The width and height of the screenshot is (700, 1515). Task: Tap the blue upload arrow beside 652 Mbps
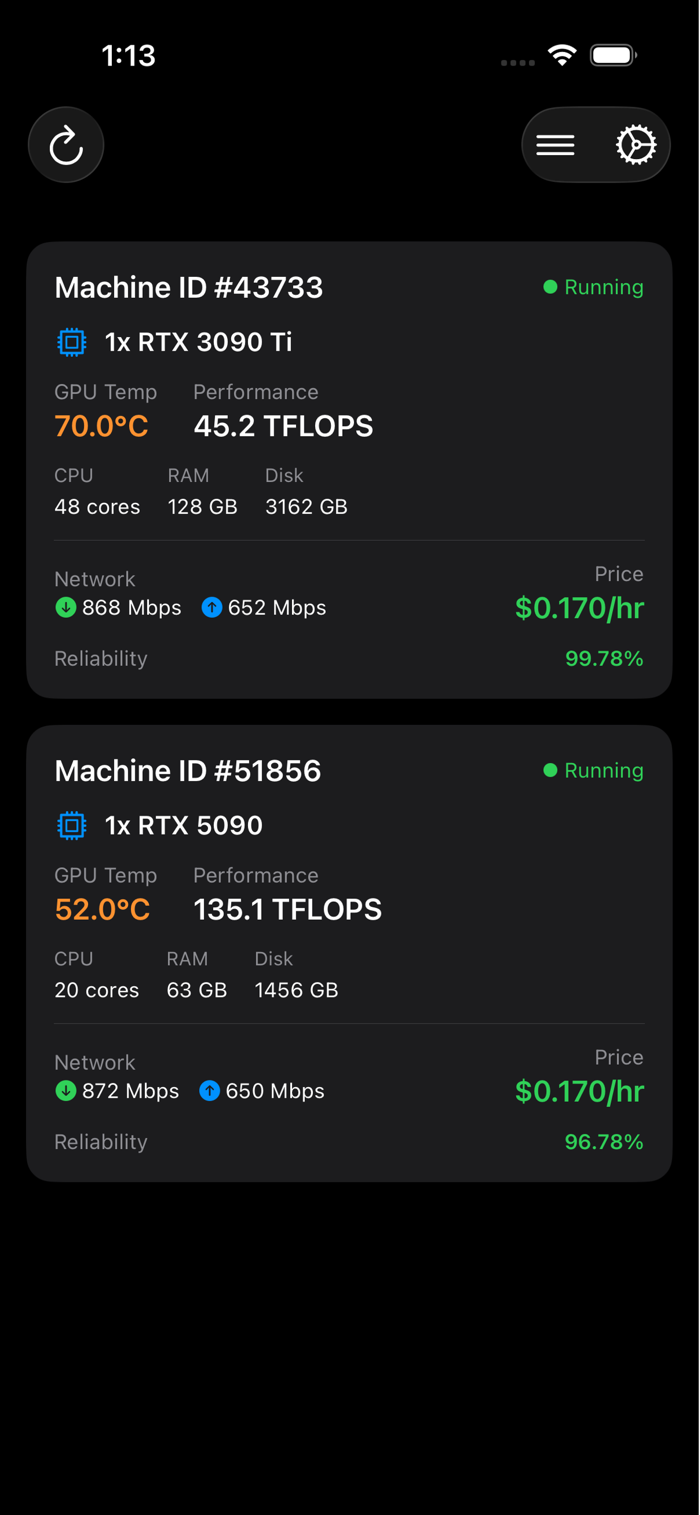pos(211,607)
